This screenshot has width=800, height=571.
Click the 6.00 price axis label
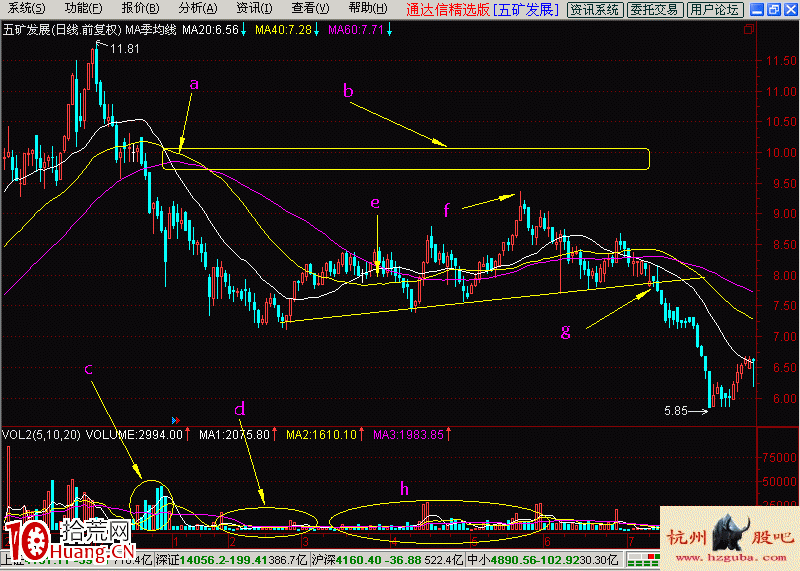pyautogui.click(x=784, y=399)
